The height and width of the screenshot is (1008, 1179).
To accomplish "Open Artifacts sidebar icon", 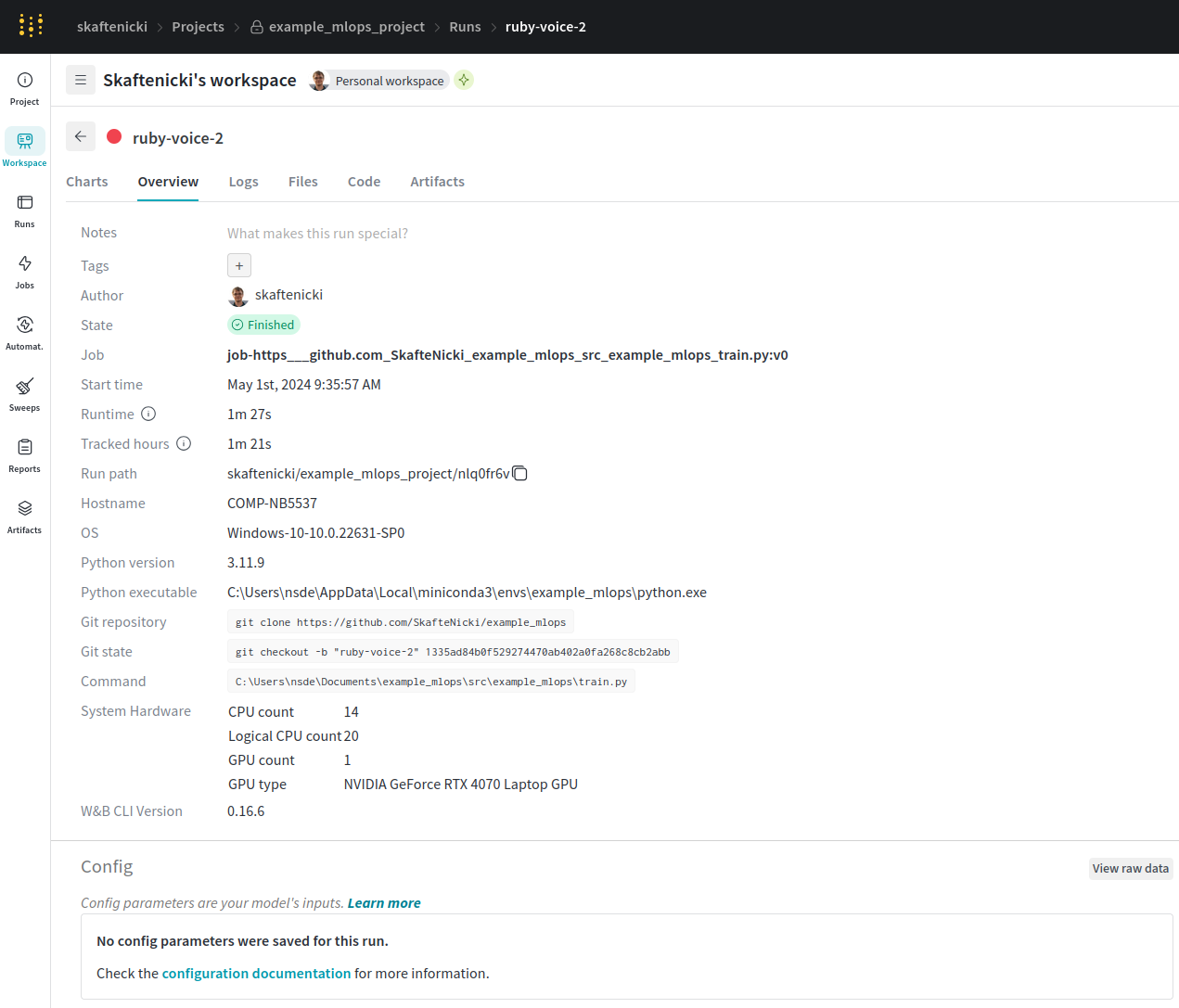I will (25, 509).
